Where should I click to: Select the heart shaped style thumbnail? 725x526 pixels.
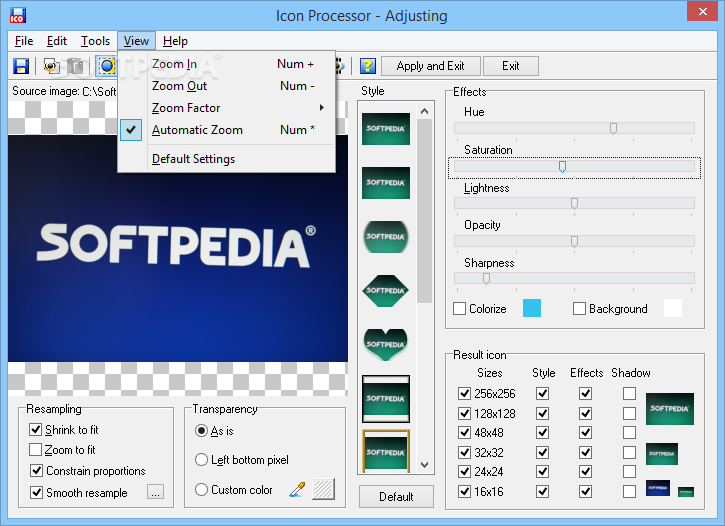pos(386,344)
